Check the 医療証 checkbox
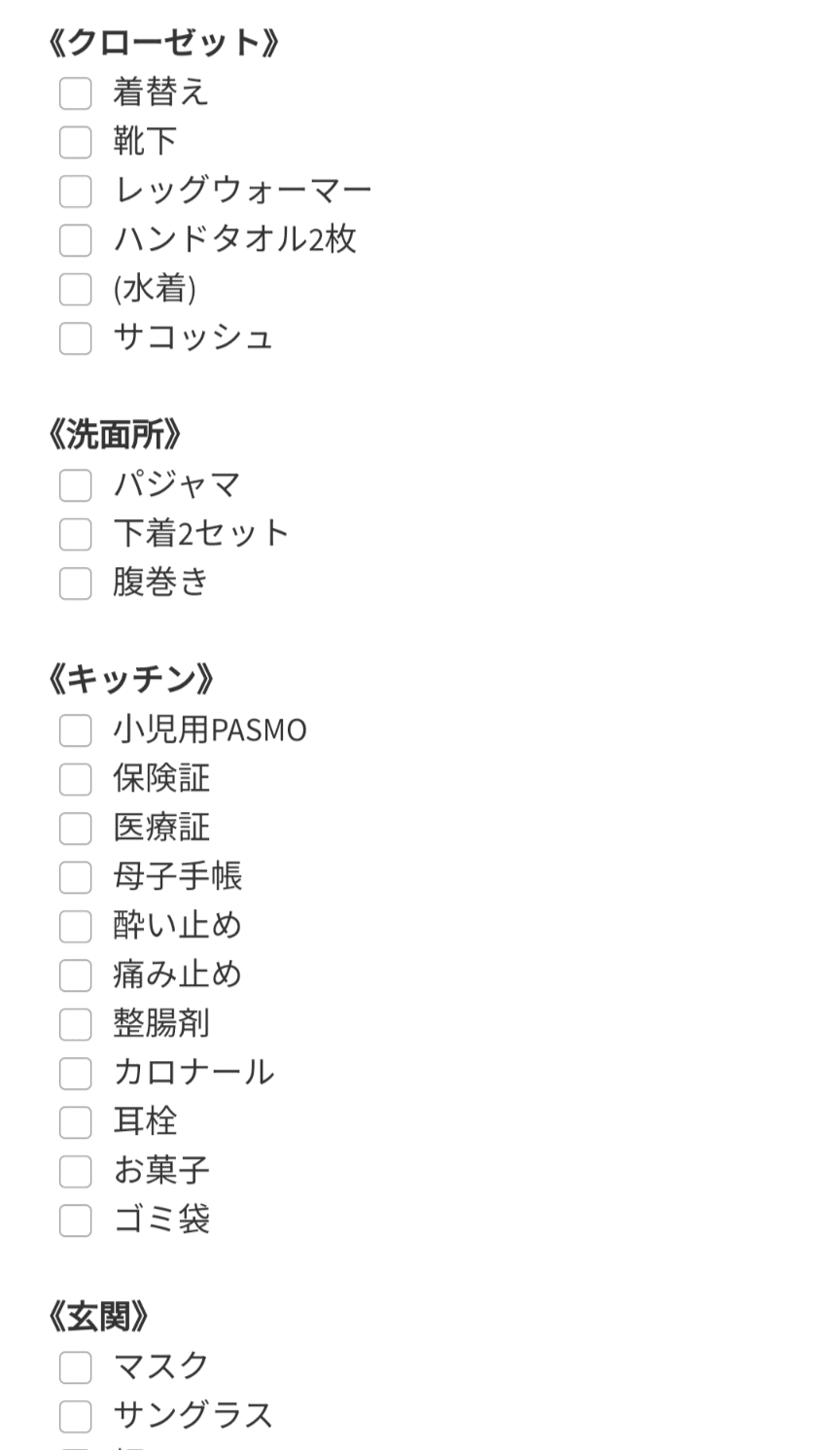 [x=75, y=828]
